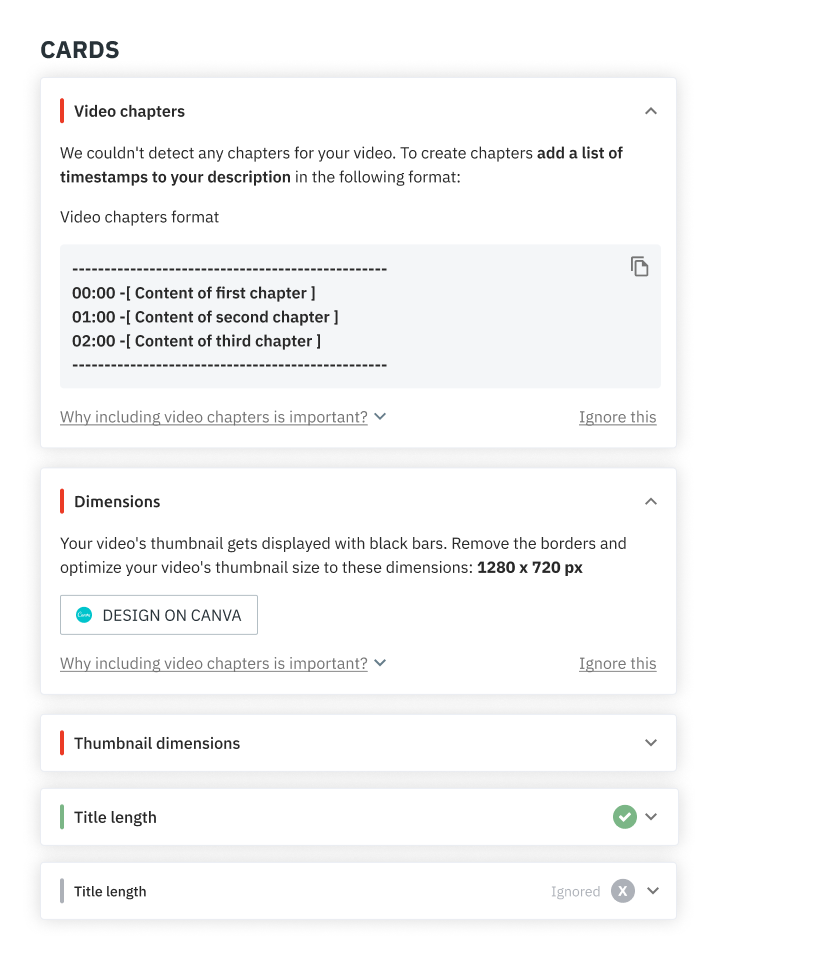Viewport: 829px width, 960px height.
Task: Expand the ignored Title length card chevron
Action: (653, 891)
